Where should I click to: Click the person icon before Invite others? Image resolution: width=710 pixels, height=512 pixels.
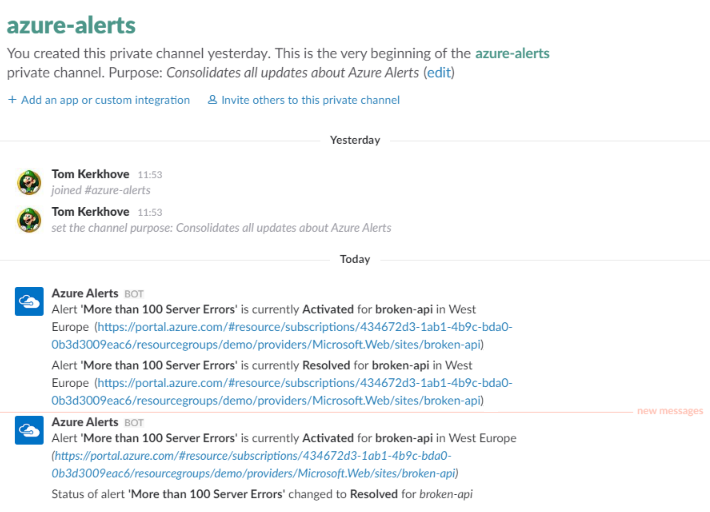pos(212,100)
